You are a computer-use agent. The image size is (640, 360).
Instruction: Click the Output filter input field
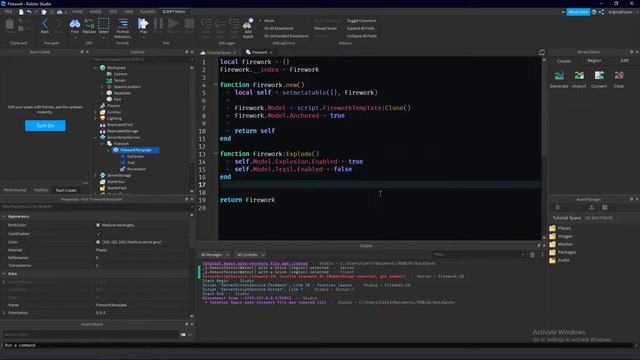[478, 255]
